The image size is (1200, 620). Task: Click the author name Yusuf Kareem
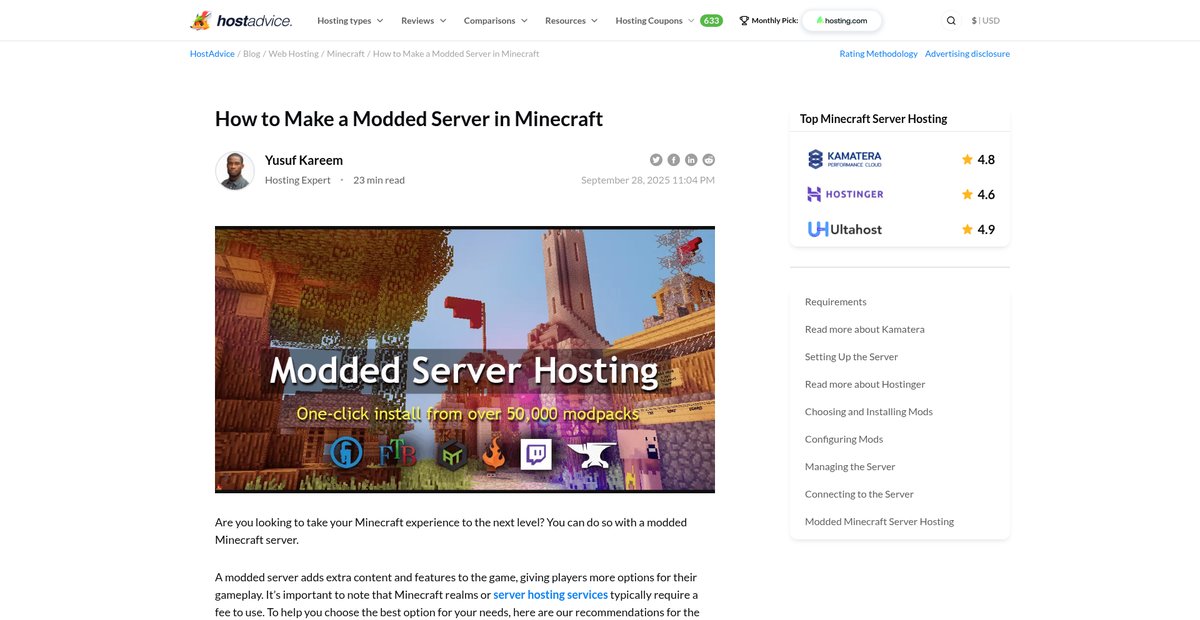click(304, 160)
